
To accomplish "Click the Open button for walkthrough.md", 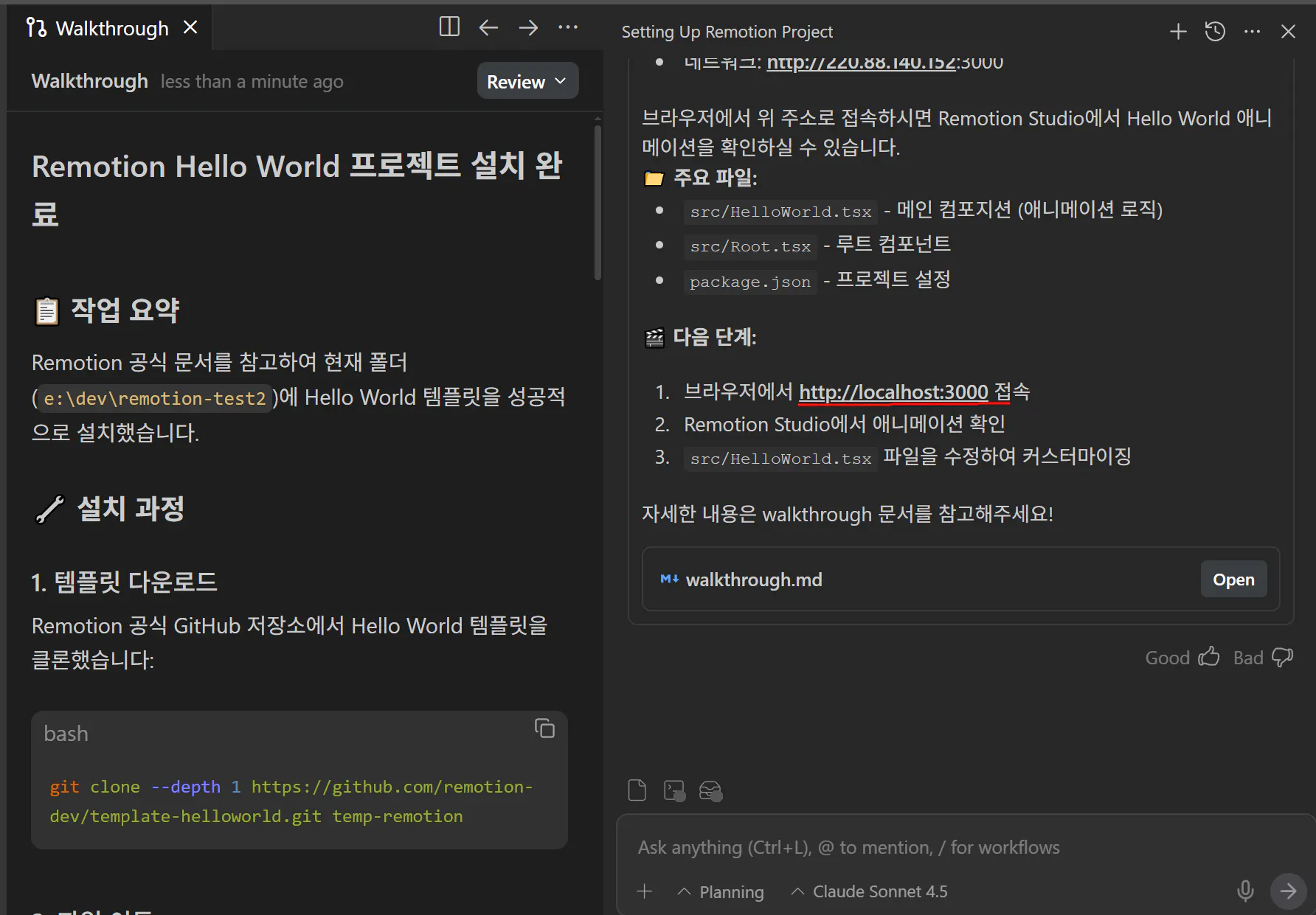I will pyautogui.click(x=1233, y=580).
